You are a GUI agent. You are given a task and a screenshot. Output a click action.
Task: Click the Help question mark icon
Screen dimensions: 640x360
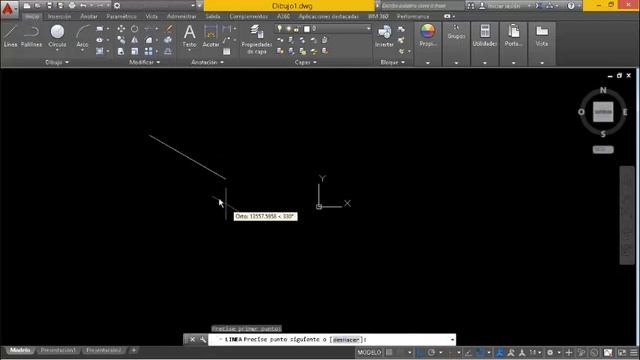(x=571, y=6)
